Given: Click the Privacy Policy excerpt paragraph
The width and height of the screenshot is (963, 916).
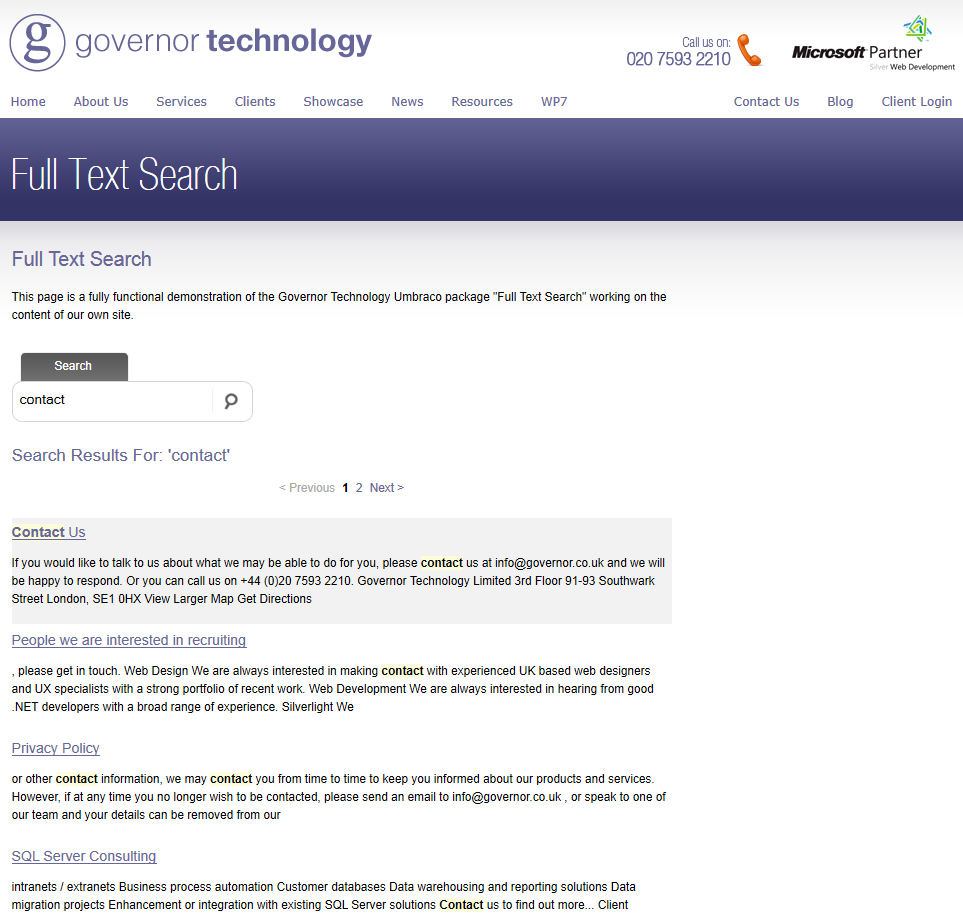Looking at the screenshot, I should pyautogui.click(x=338, y=797).
